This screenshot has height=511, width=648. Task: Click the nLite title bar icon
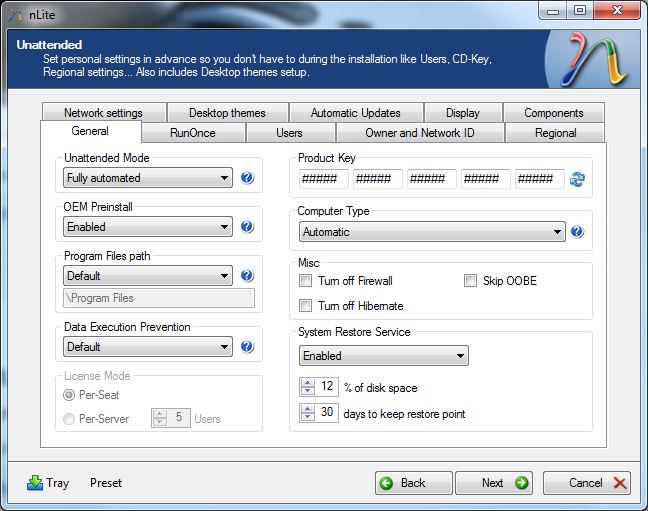click(x=17, y=15)
